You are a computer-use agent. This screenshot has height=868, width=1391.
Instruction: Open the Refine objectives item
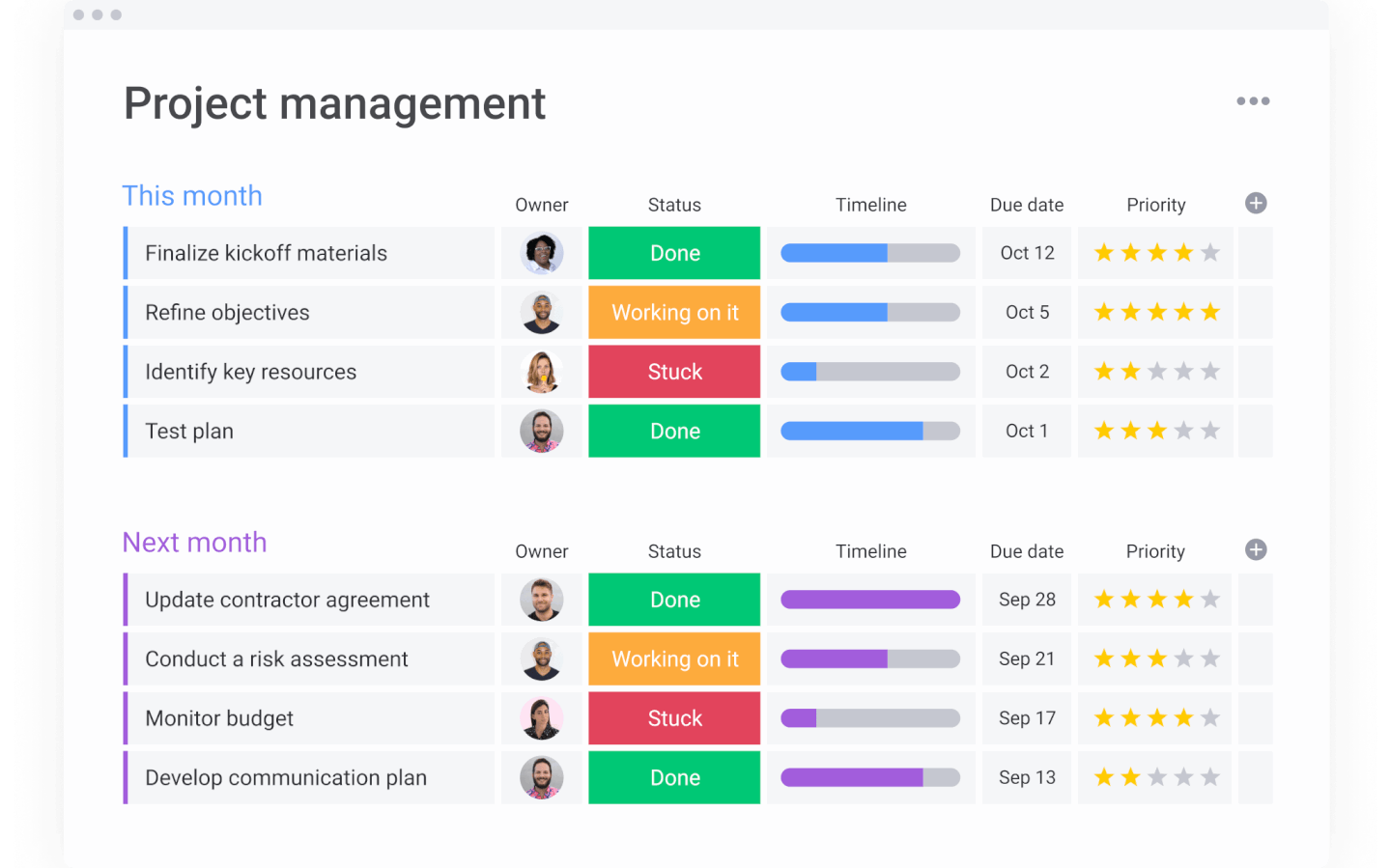pyautogui.click(x=311, y=313)
